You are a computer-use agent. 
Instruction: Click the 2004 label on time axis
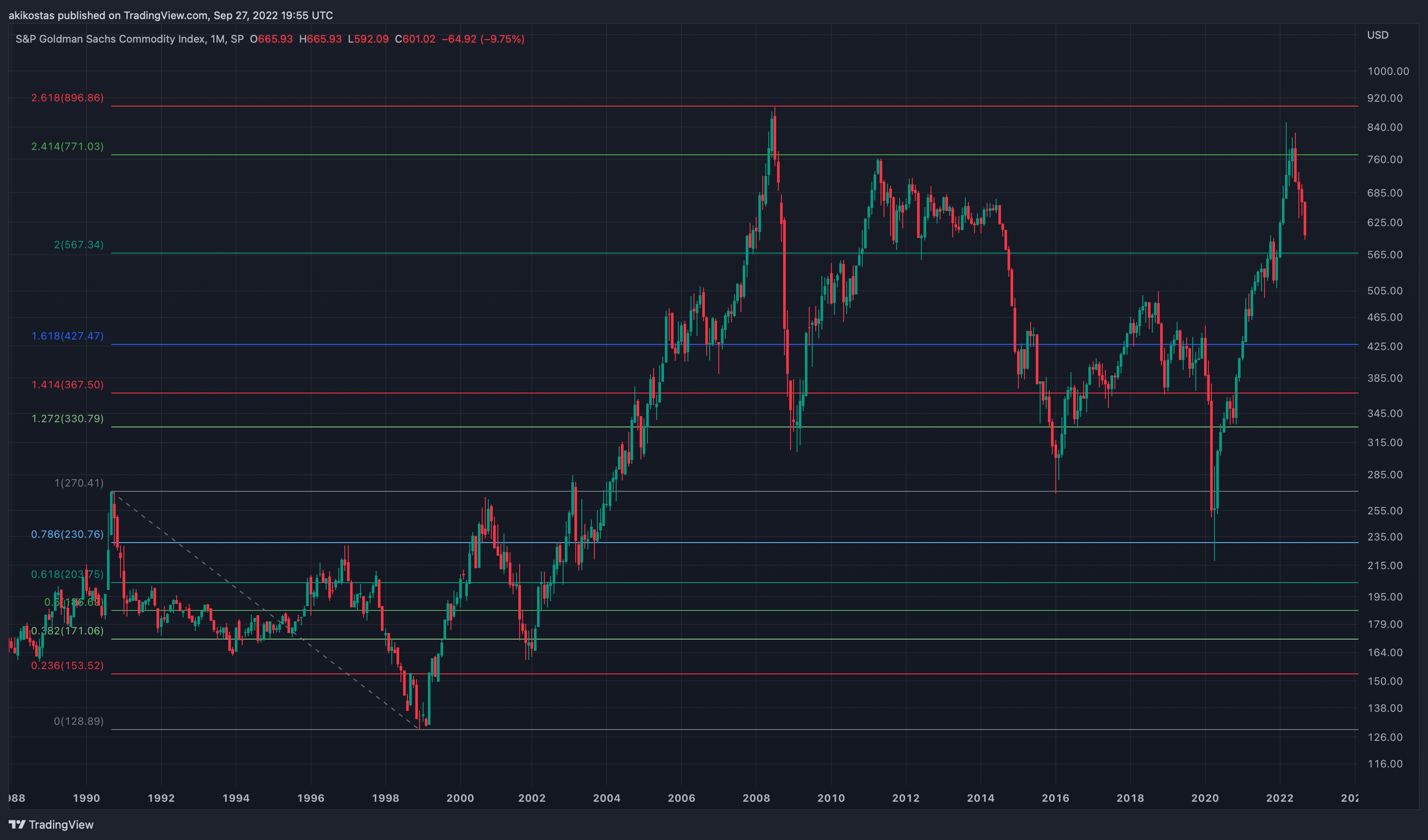pos(606,798)
